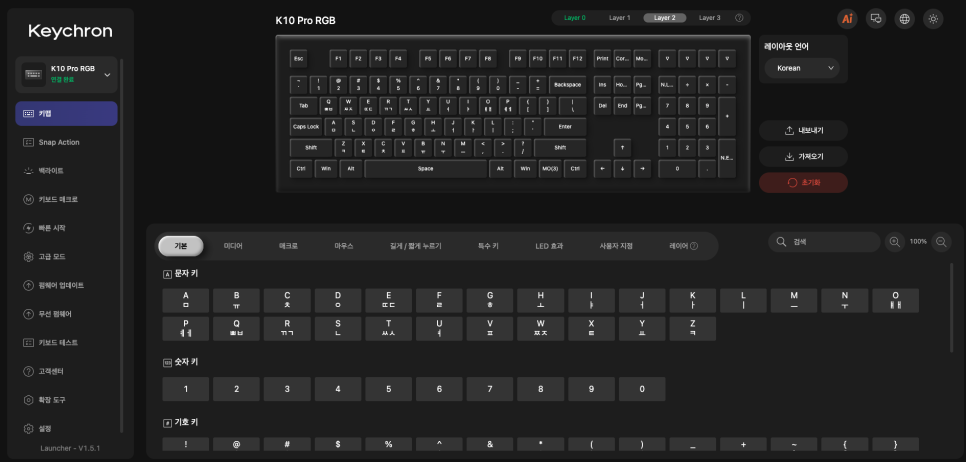Screen dimensions: 966x462
Task: Open the 특수 키 special keys tab
Action: [488, 246]
